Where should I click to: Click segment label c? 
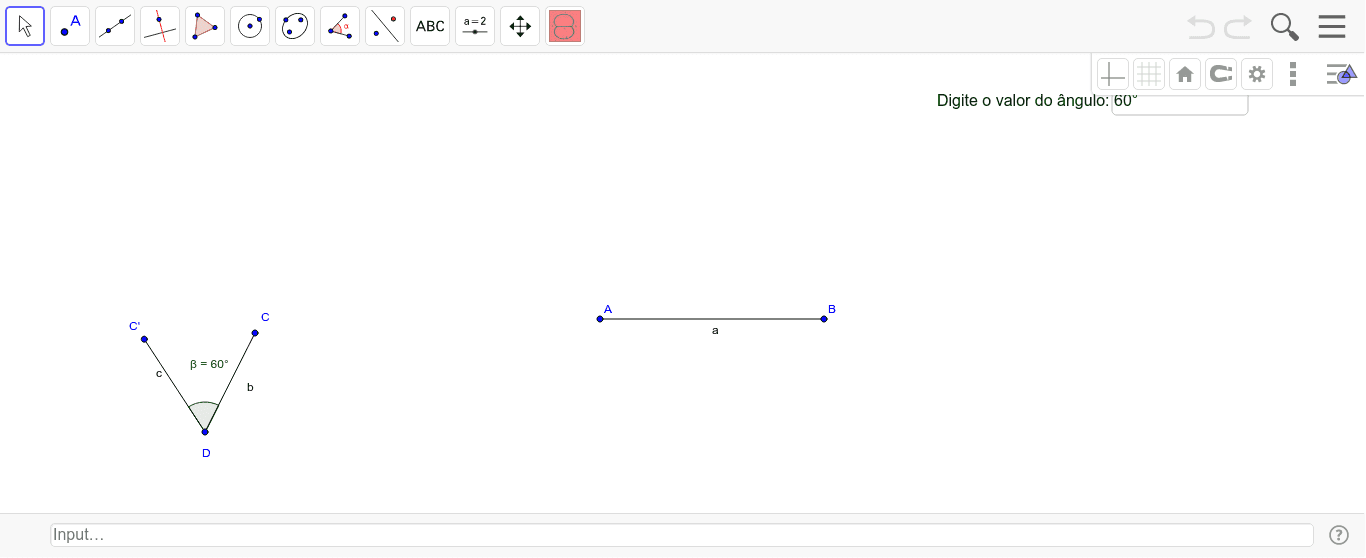159,374
